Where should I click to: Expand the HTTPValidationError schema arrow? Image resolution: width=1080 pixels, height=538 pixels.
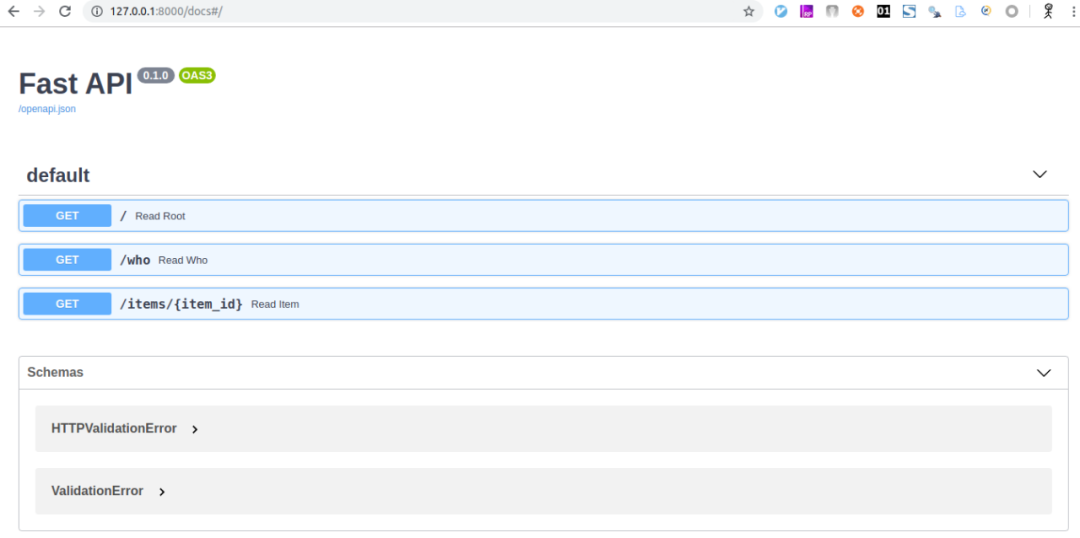pyautogui.click(x=194, y=429)
